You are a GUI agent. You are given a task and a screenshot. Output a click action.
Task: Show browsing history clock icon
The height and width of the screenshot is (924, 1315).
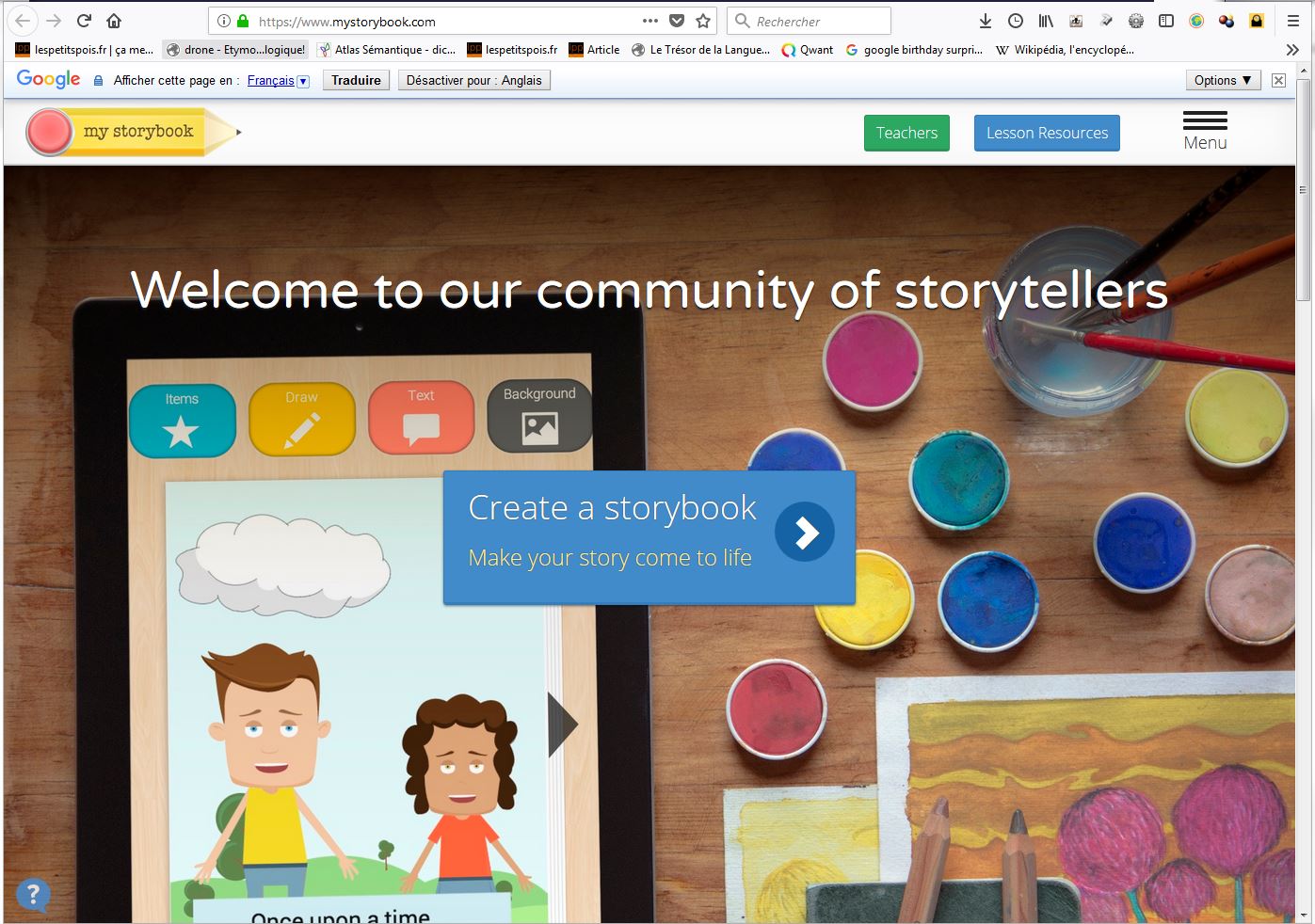click(1016, 21)
